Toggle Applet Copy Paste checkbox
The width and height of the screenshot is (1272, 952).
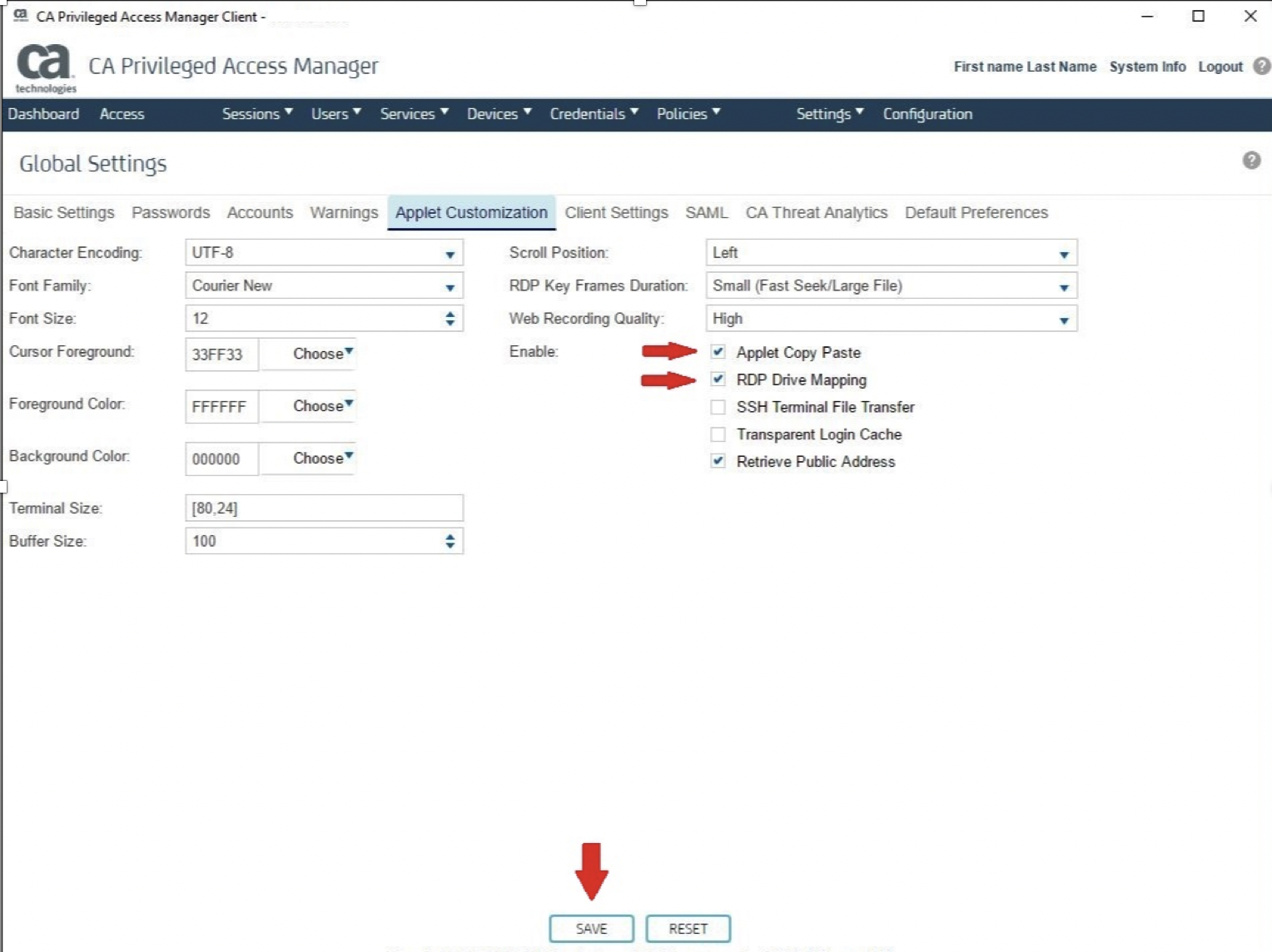coord(718,352)
